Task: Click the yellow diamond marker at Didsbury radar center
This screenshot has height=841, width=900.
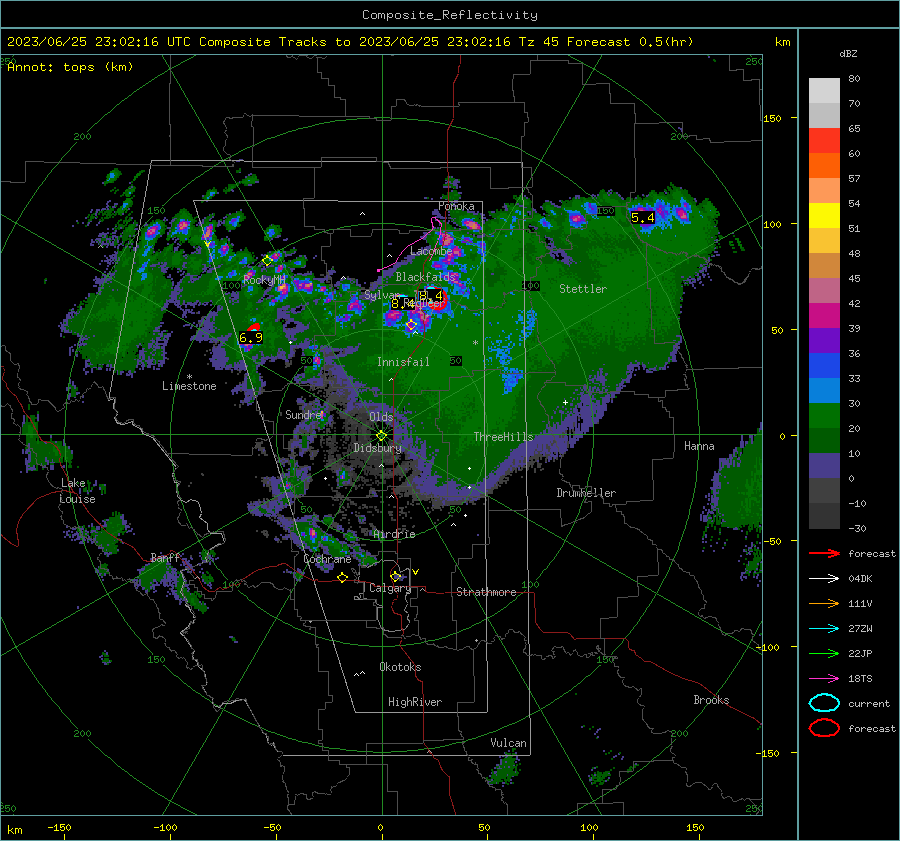Action: coord(381,436)
